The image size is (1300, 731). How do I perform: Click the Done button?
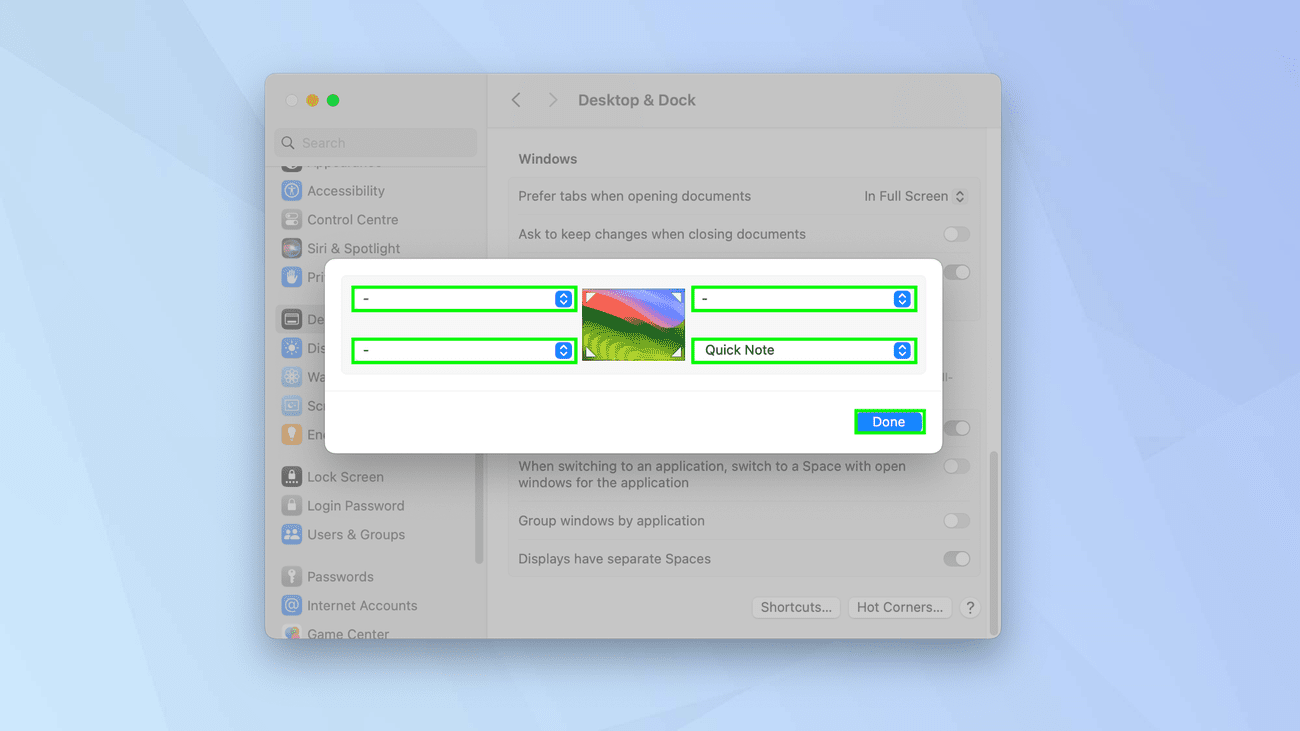coord(888,422)
